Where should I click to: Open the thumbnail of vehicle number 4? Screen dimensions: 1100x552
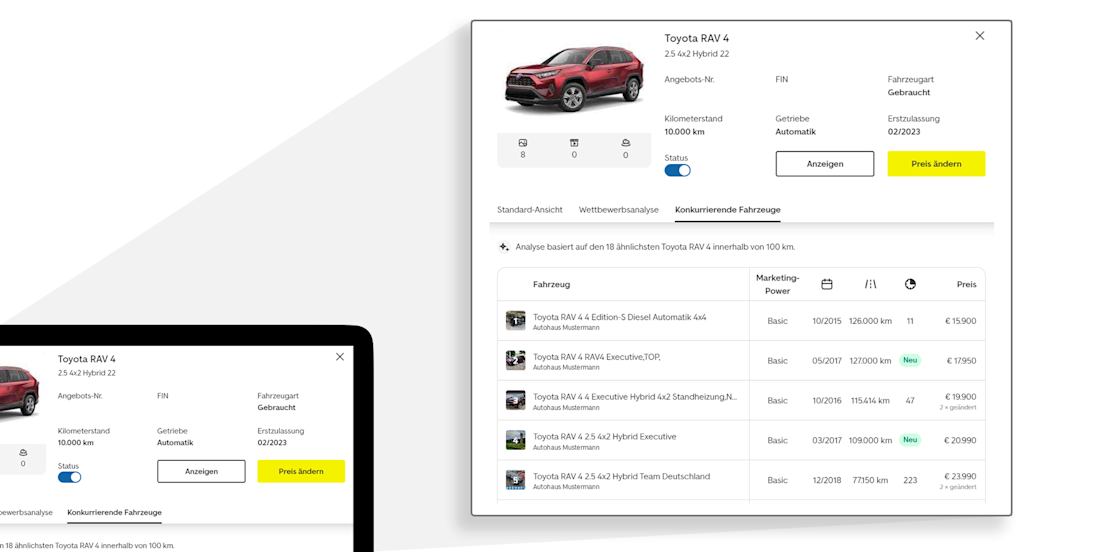pos(516,440)
